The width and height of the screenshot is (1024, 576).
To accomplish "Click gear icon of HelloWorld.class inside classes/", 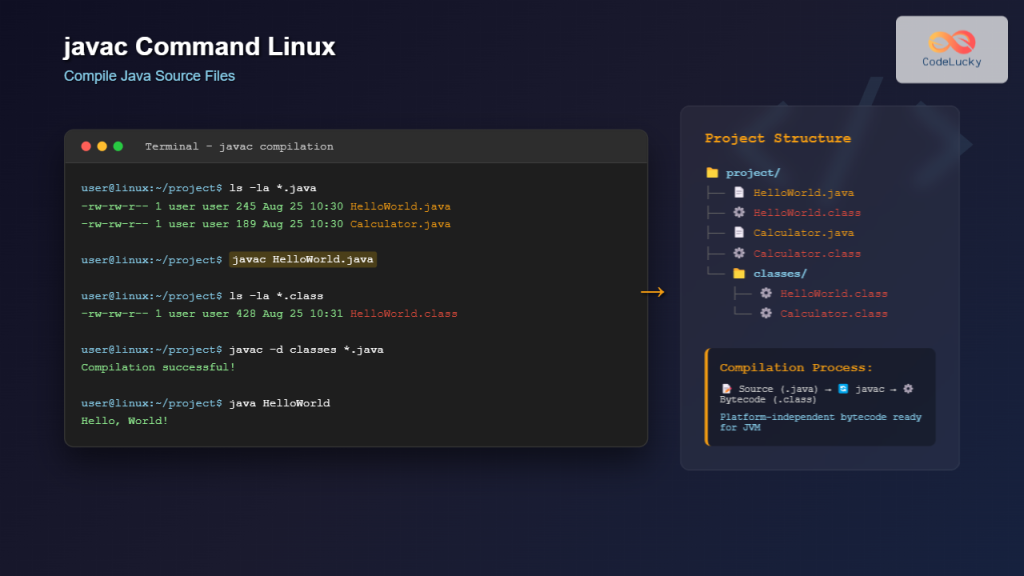I will click(x=766, y=293).
